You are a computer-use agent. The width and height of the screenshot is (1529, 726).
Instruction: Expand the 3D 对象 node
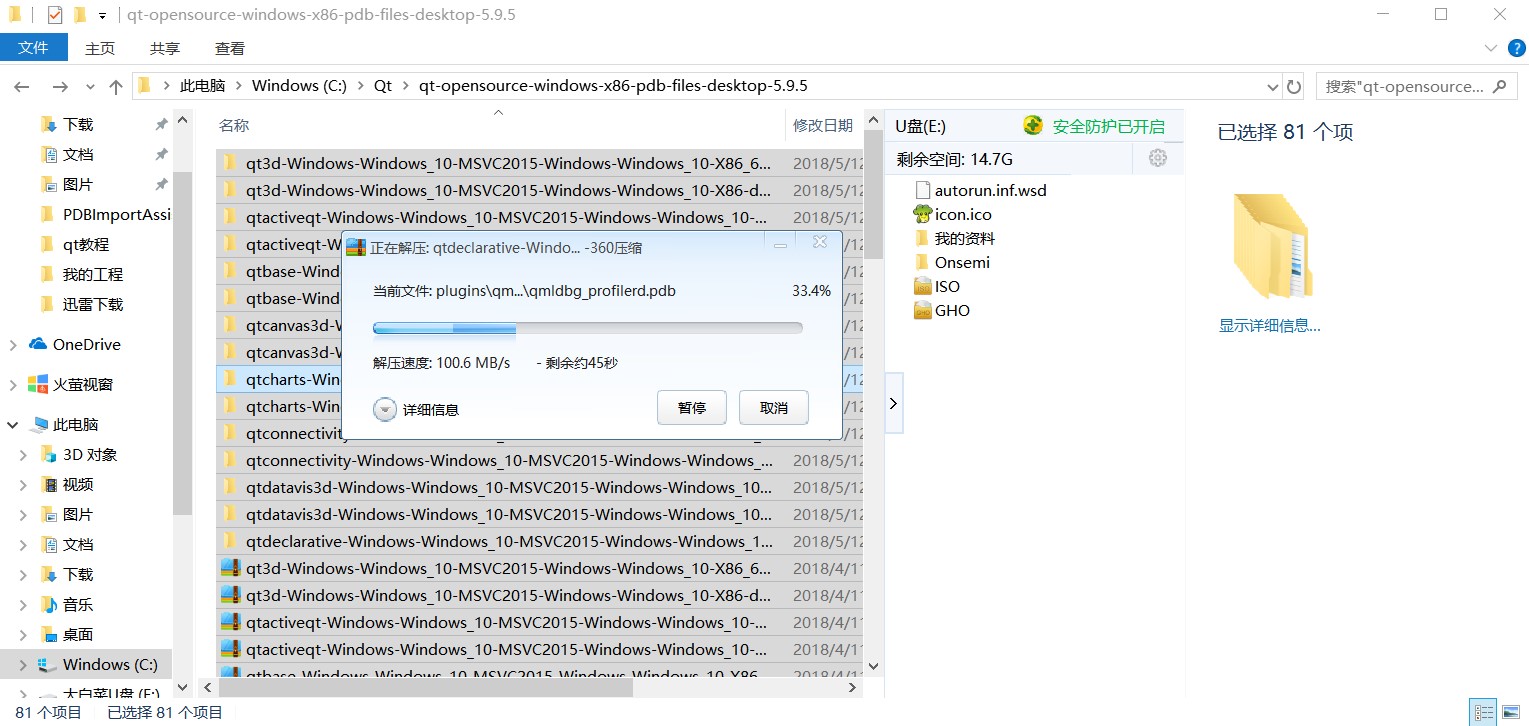click(23, 455)
